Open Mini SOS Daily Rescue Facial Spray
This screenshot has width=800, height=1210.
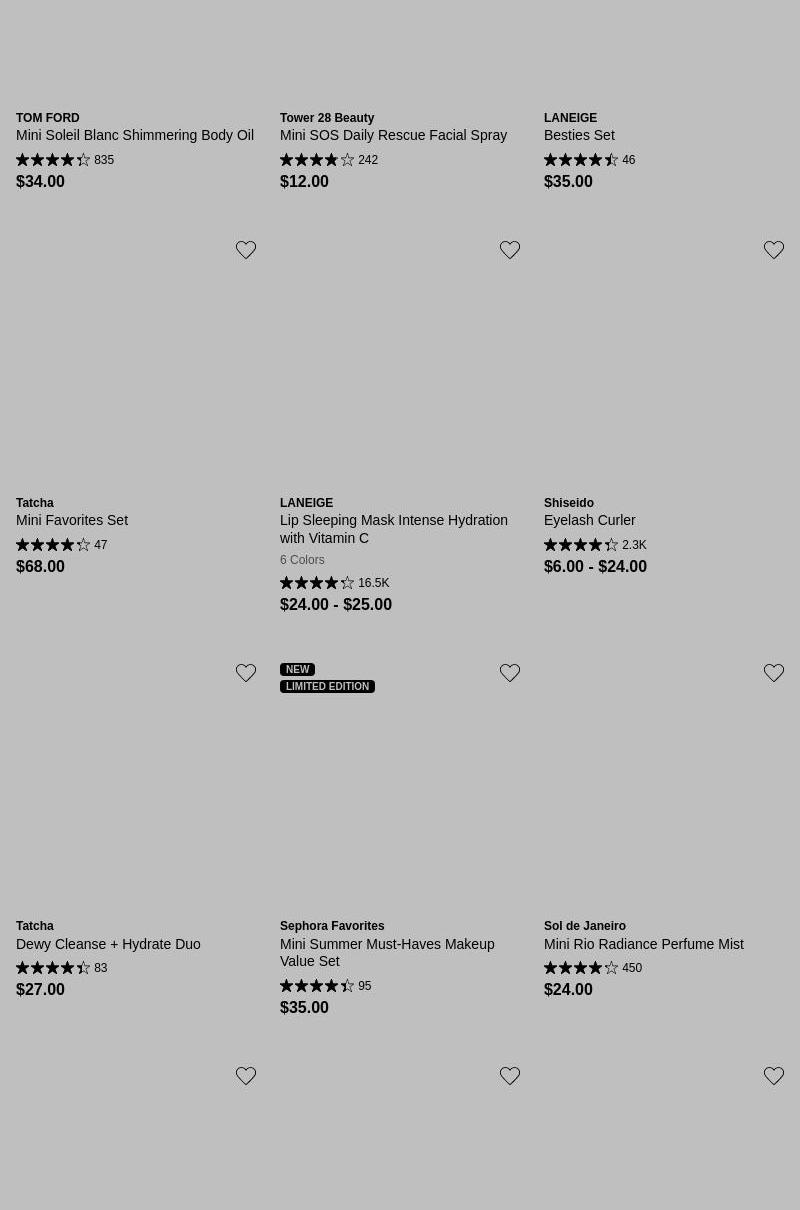click(393, 135)
